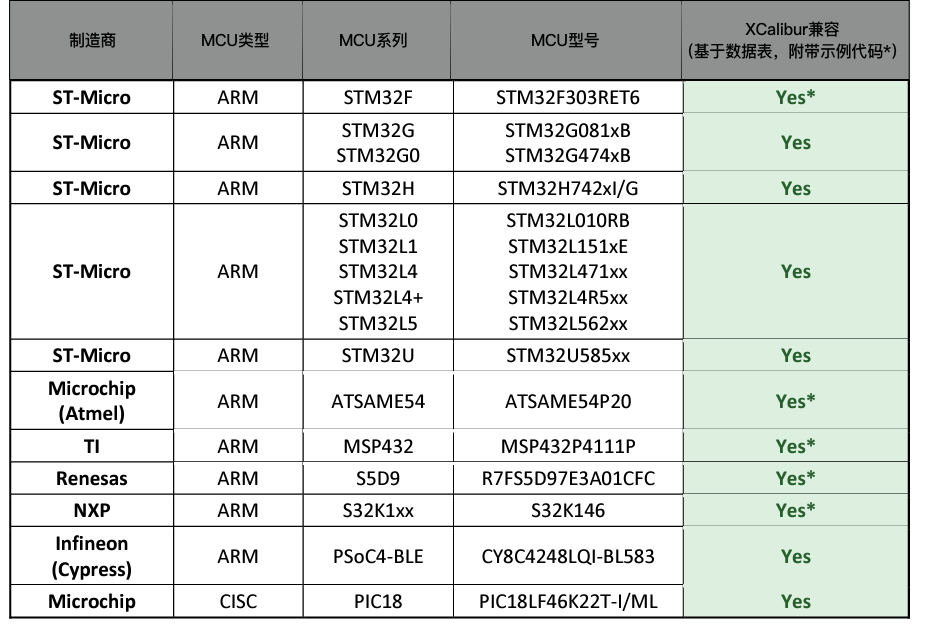Select the MCU型号 header cell
This screenshot has height=628, width=925.
coord(566,40)
